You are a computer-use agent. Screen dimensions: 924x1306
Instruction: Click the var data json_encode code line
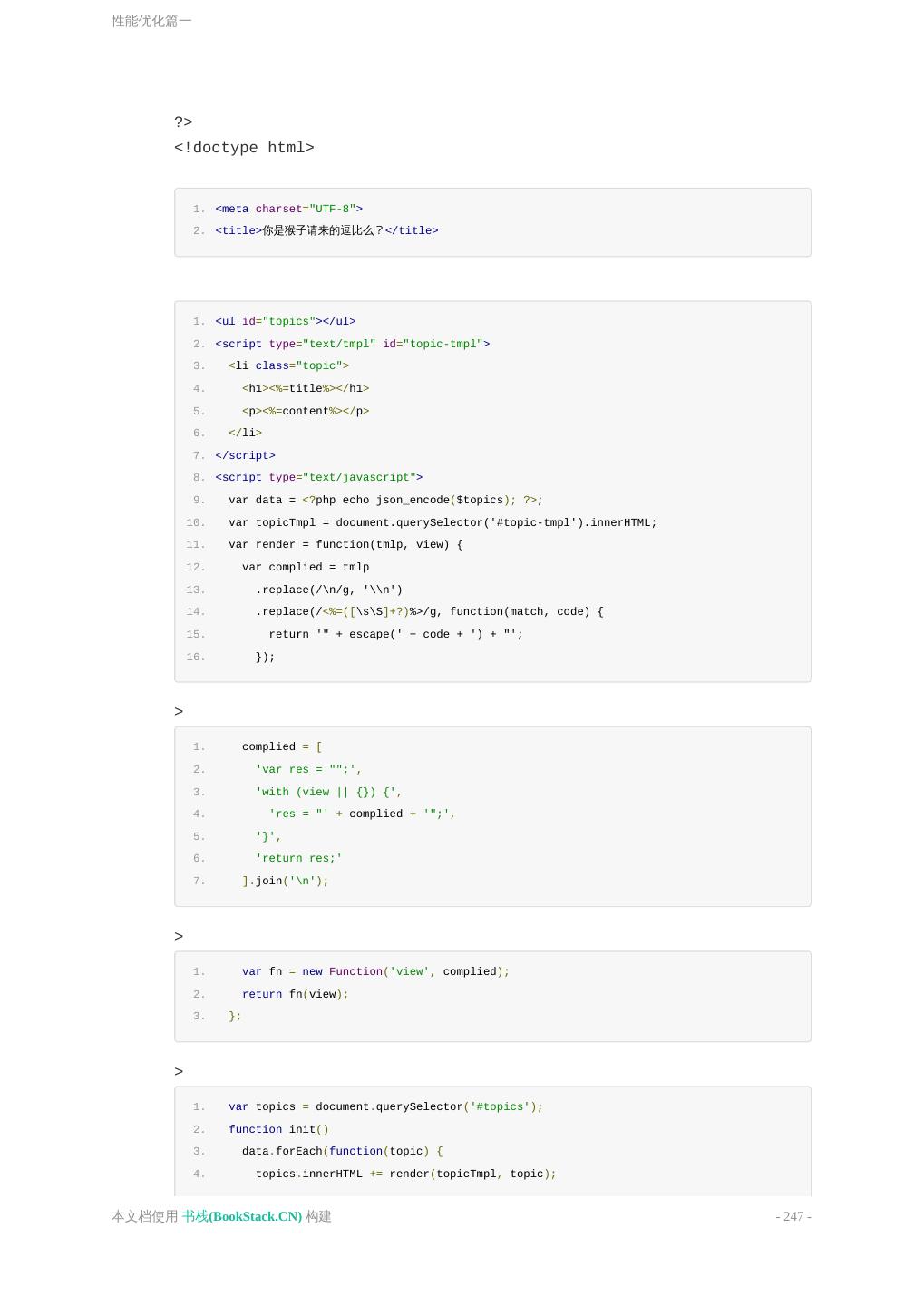click(x=385, y=500)
